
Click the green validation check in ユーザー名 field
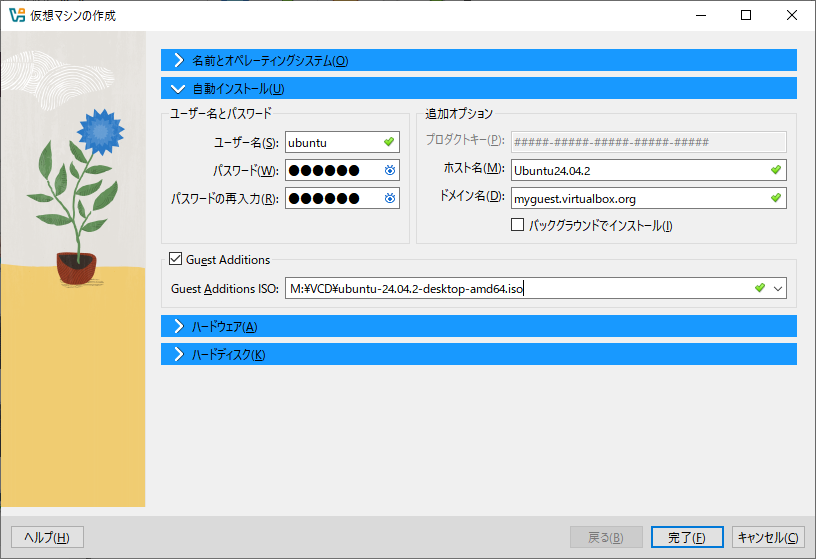click(389, 142)
